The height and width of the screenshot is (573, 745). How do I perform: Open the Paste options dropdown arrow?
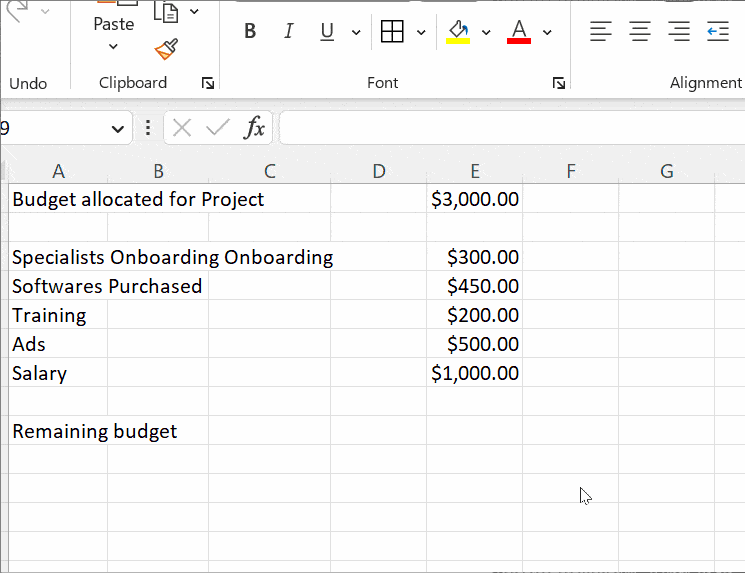coord(113,47)
